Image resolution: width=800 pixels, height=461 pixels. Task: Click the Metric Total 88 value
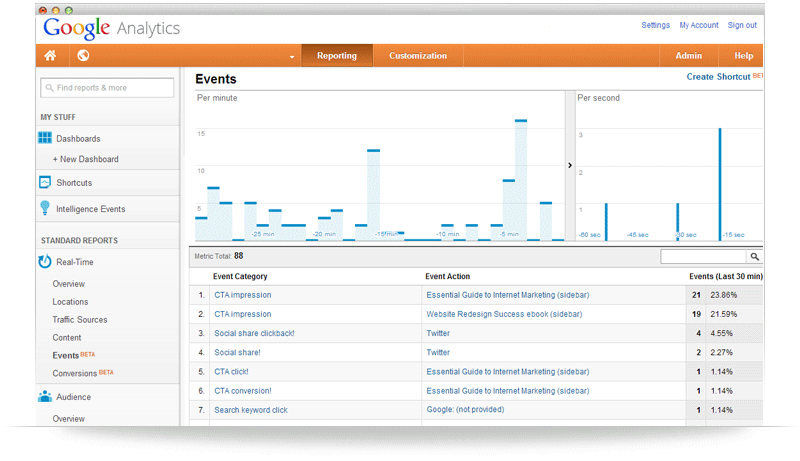tap(238, 256)
